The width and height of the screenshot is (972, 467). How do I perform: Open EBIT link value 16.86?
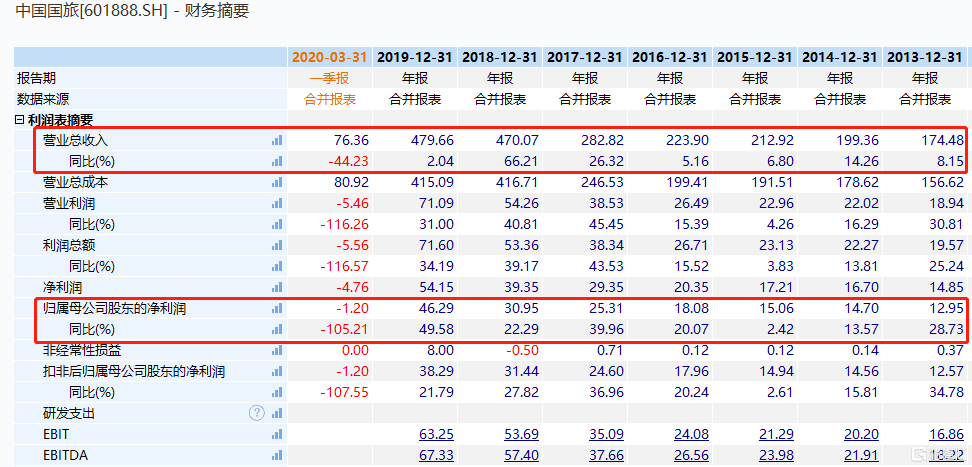click(947, 434)
